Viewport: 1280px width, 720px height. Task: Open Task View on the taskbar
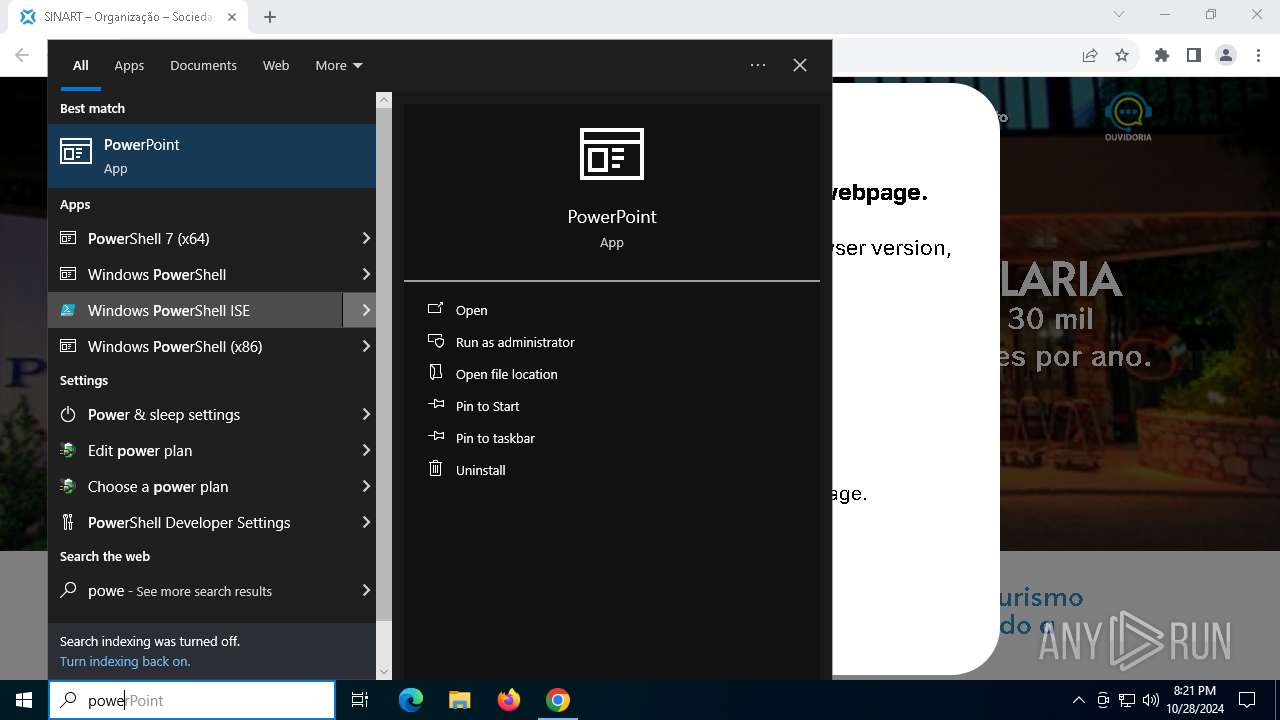click(360, 700)
